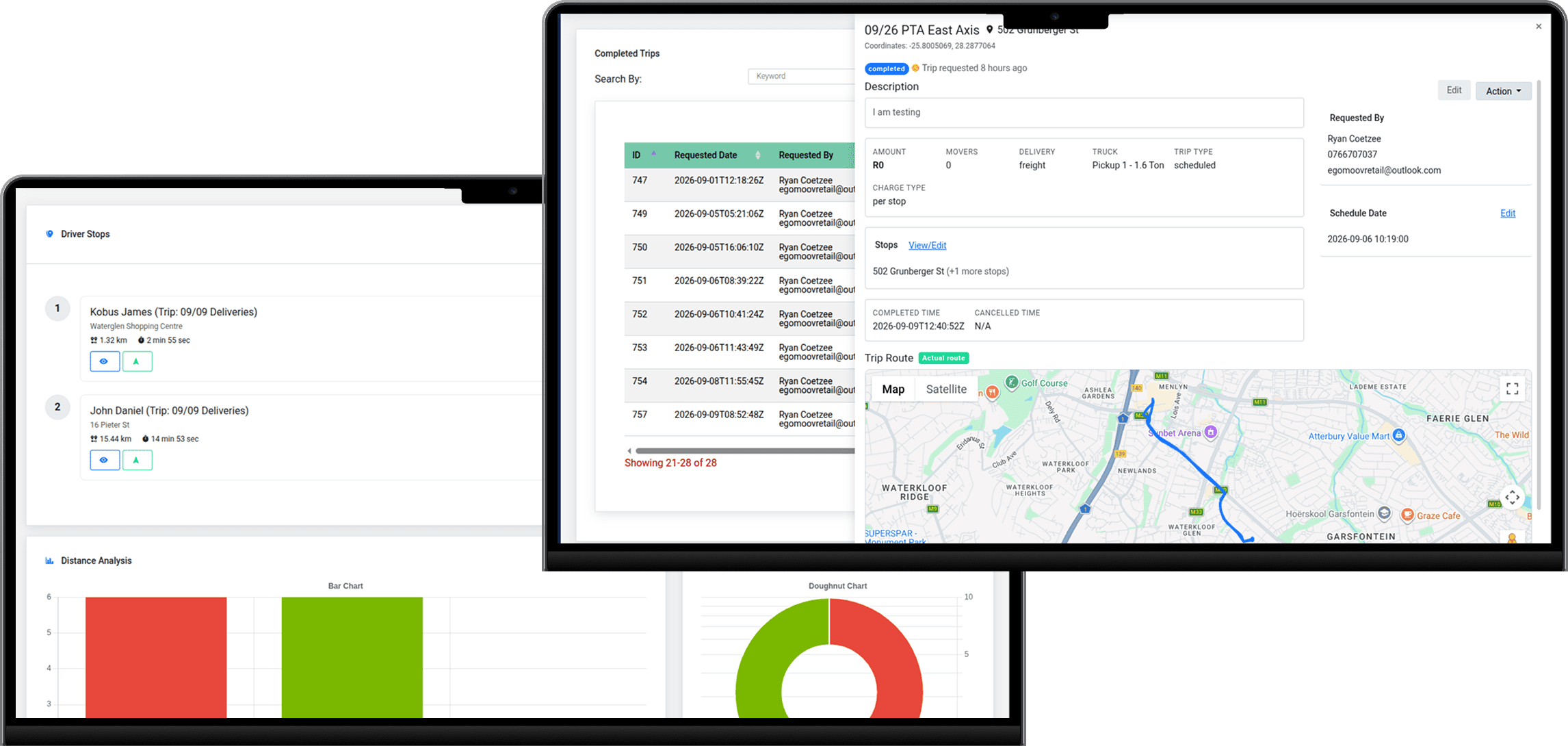Screen dimensions: 1568x746
Task: Click the description text box
Action: (x=1084, y=112)
